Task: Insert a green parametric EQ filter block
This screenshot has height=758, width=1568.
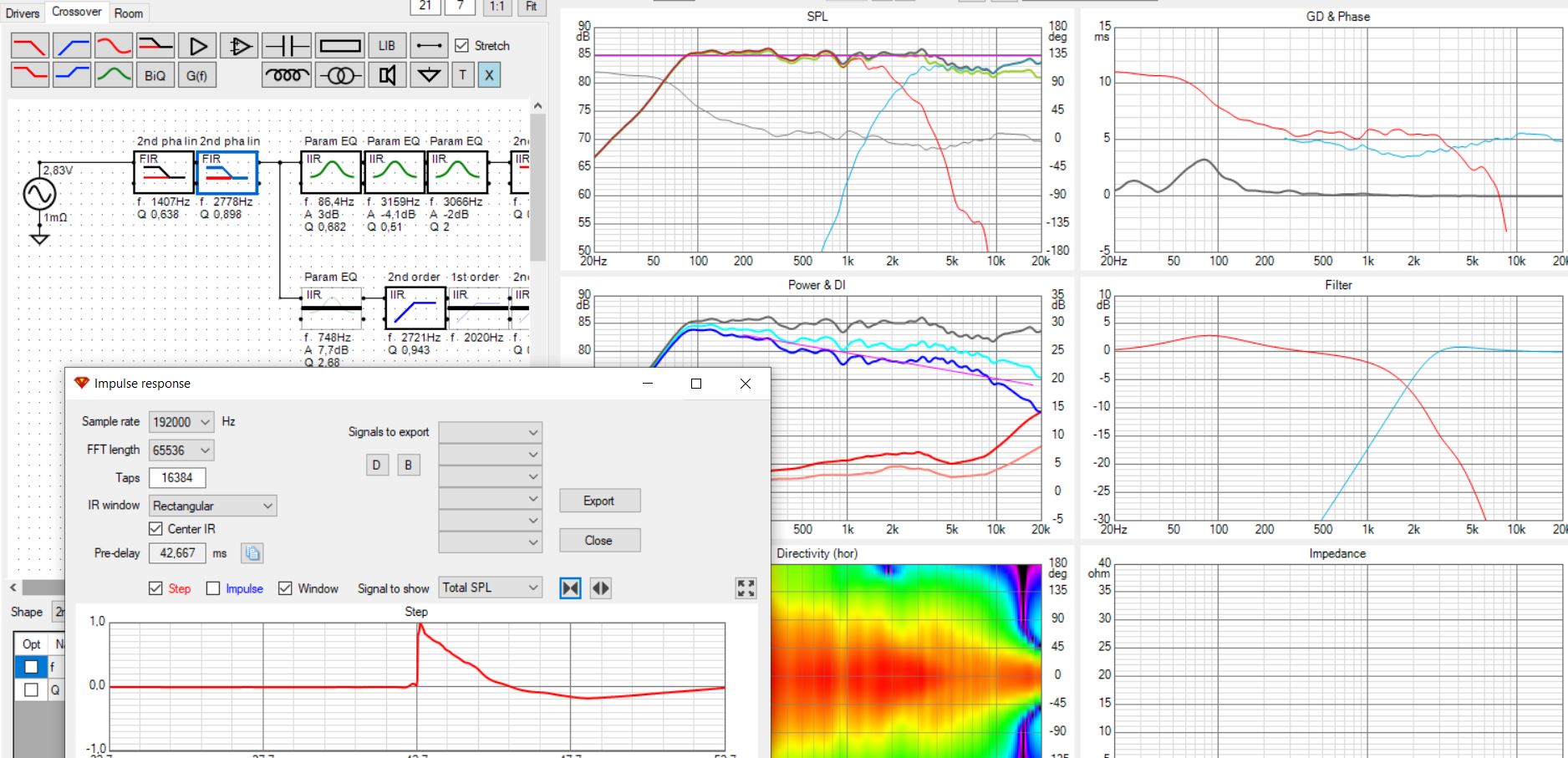Action: pos(114,75)
